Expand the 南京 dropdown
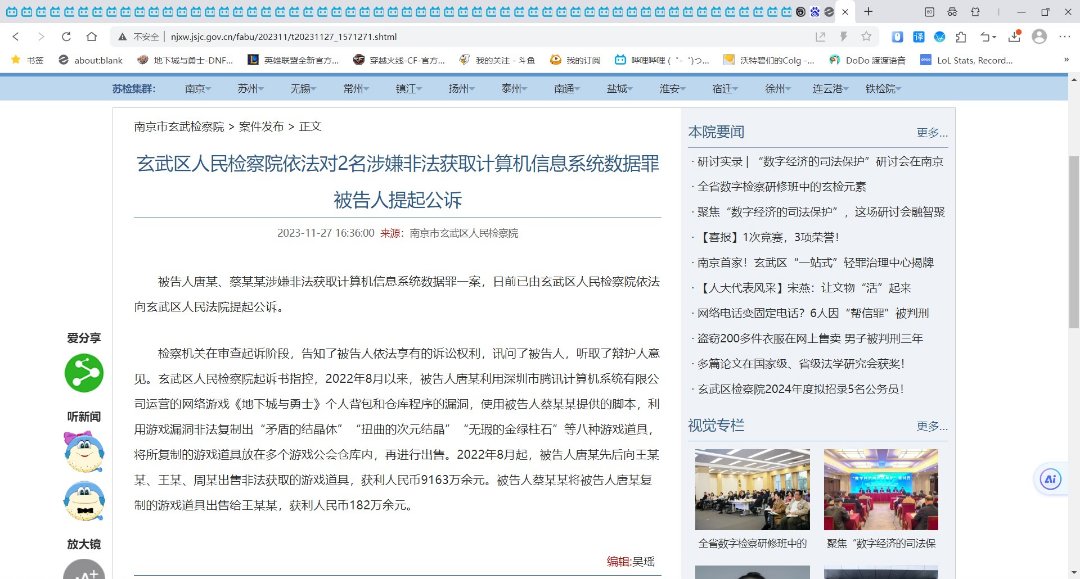 (198, 88)
